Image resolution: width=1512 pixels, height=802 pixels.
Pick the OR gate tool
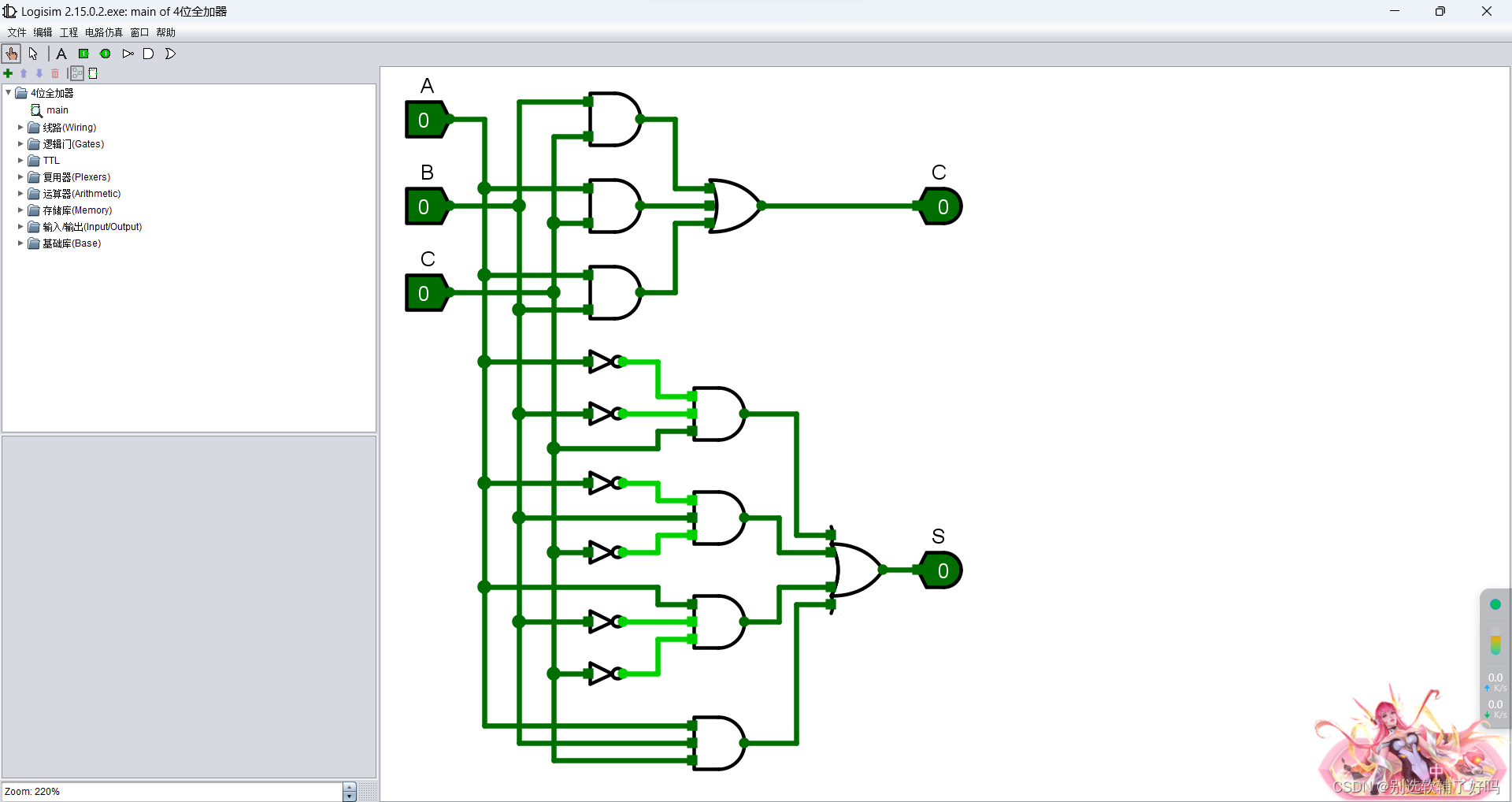[171, 54]
